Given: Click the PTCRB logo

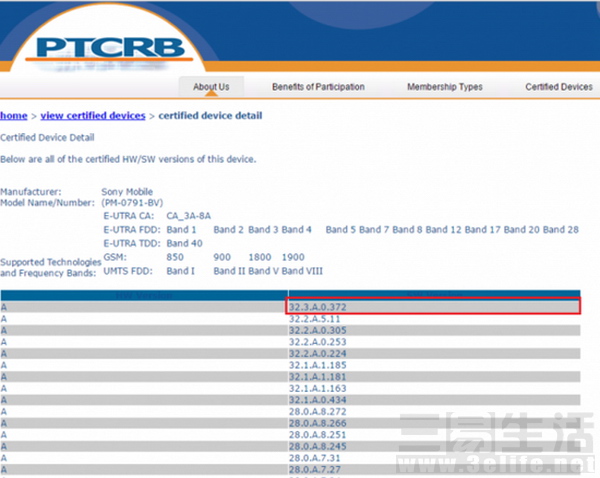Looking at the screenshot, I should 111,50.
